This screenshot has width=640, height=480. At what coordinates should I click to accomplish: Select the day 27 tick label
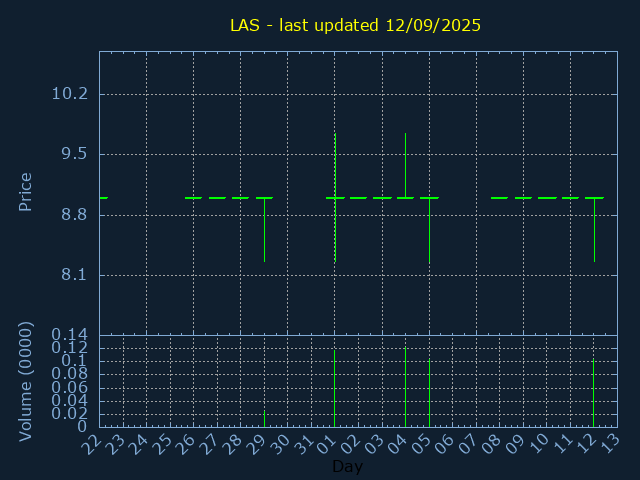pyautogui.click(x=208, y=444)
